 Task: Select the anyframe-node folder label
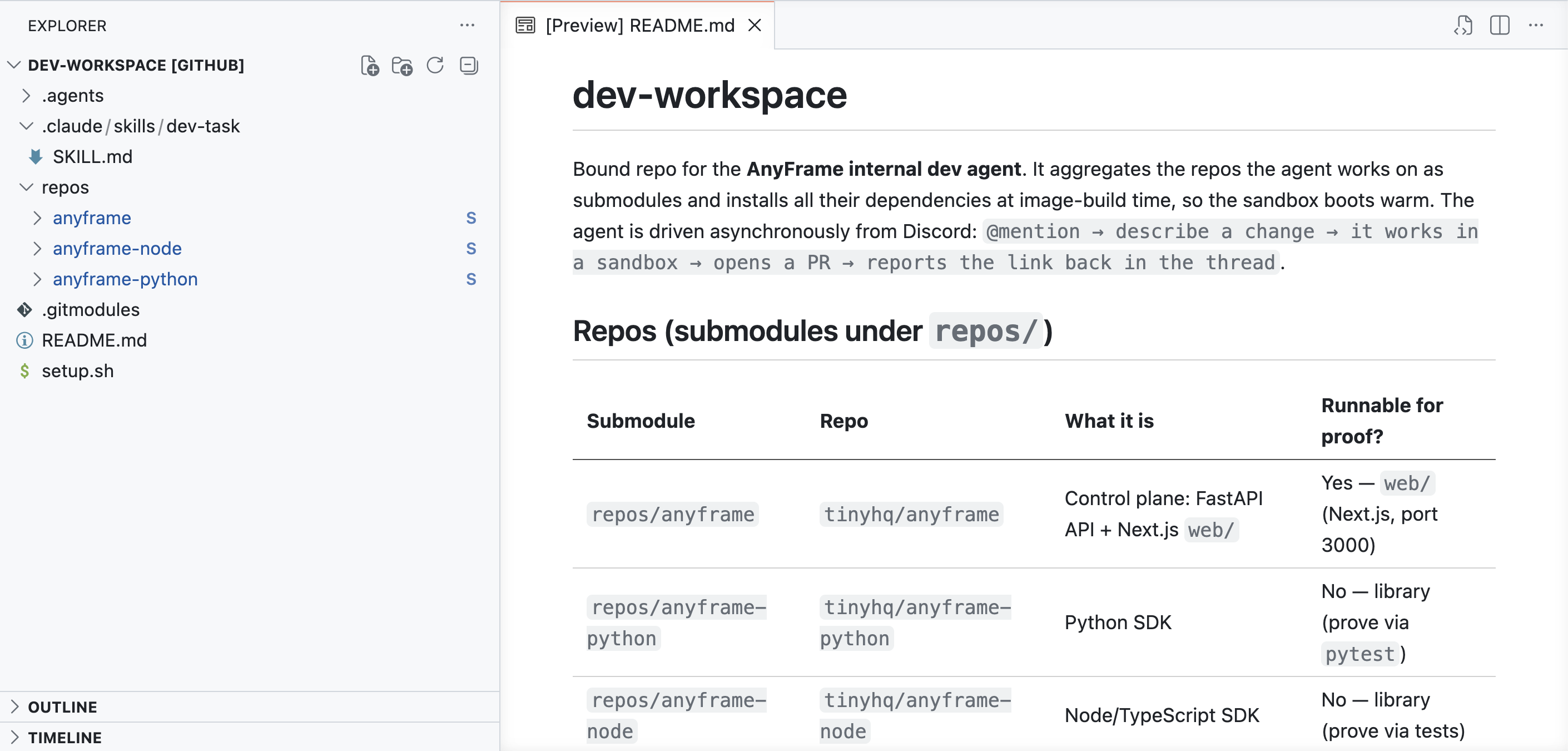point(117,249)
